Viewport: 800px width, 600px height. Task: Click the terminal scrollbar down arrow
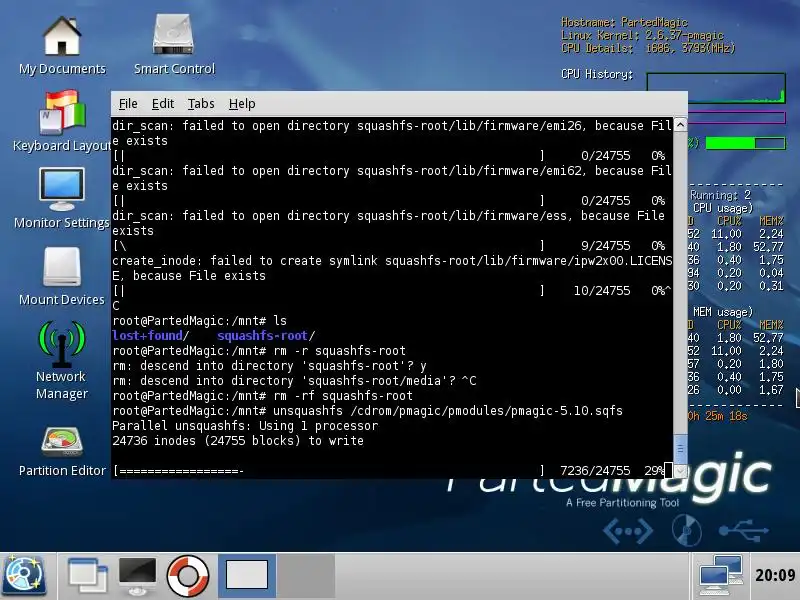coord(680,471)
